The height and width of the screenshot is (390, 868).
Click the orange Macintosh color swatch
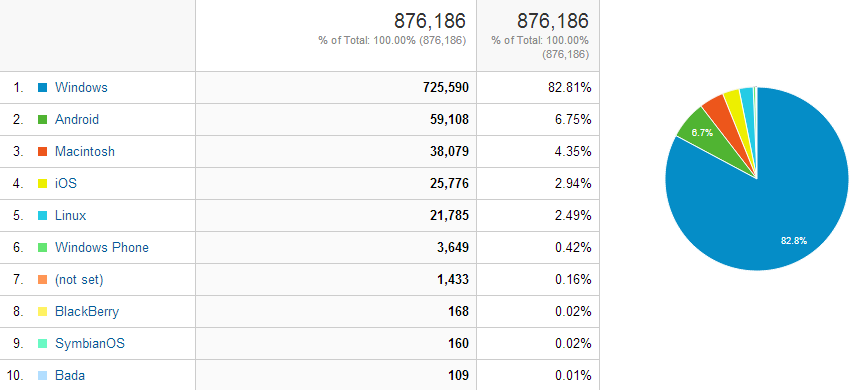(43, 152)
